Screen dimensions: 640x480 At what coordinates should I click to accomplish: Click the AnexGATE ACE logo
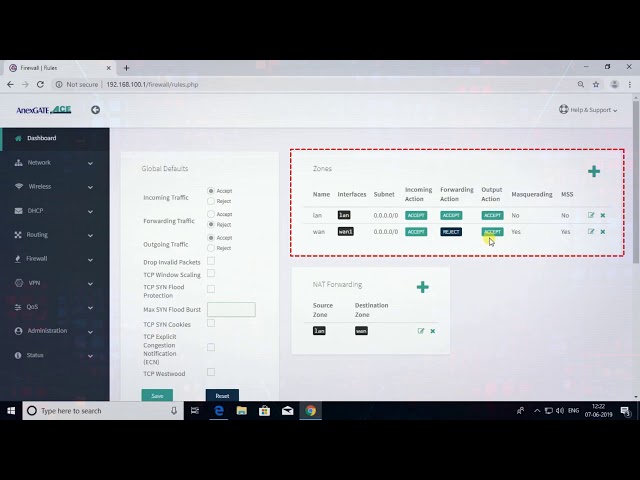point(44,110)
